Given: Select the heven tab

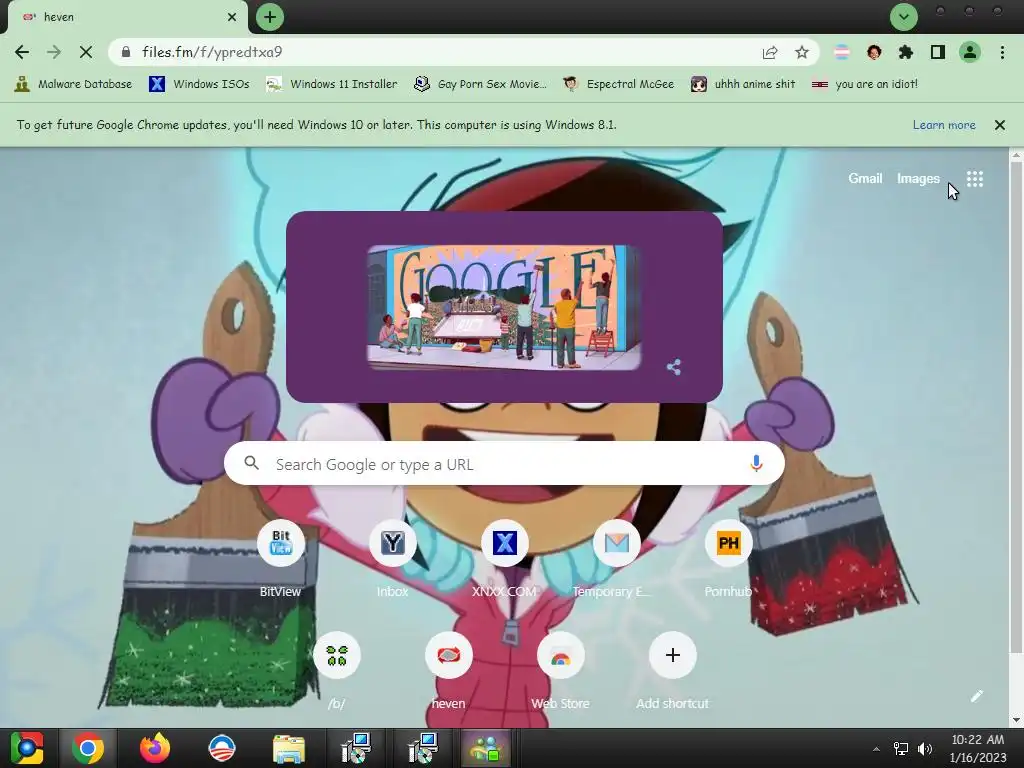Looking at the screenshot, I should (x=124, y=17).
